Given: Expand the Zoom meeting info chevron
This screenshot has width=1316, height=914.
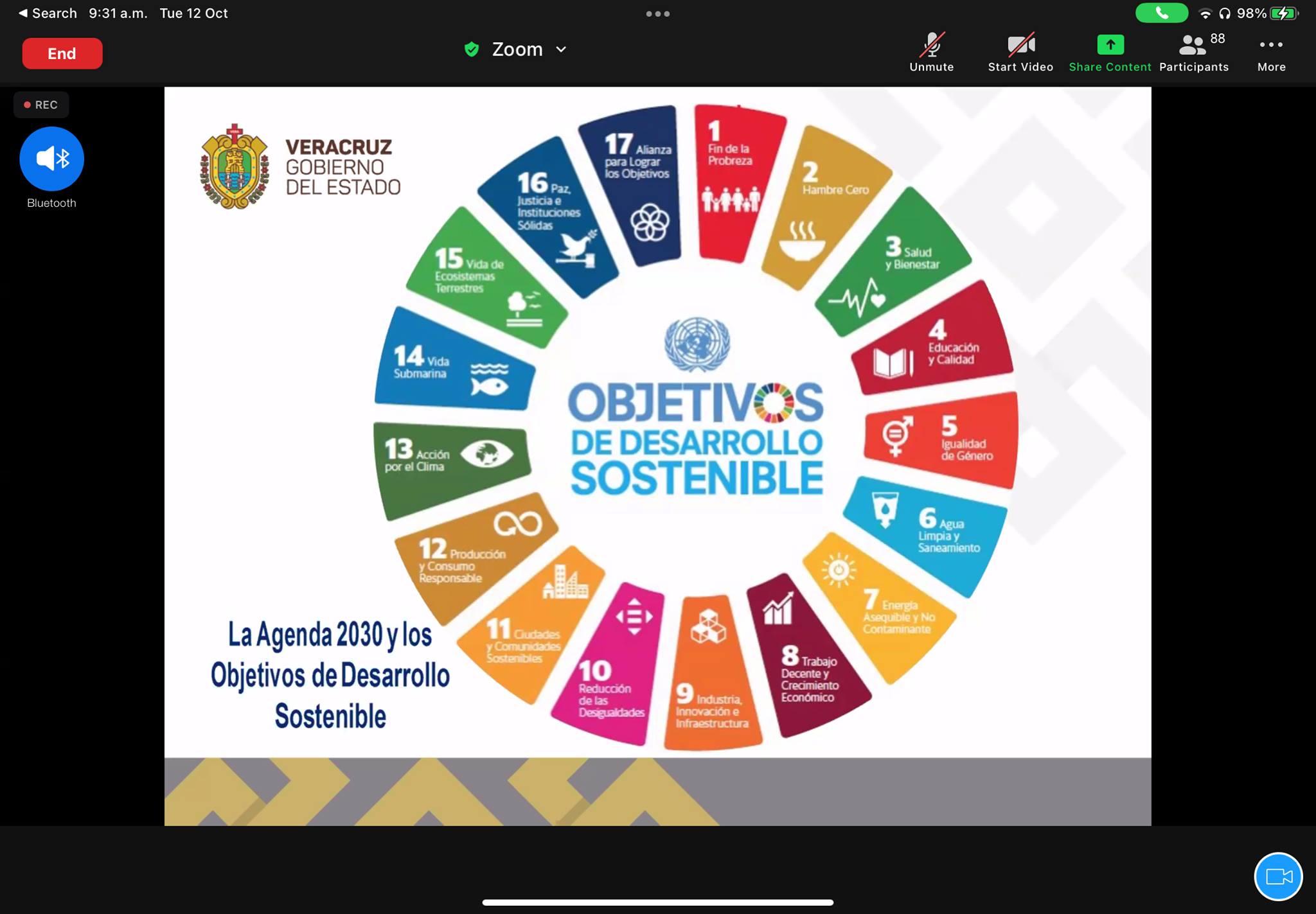Looking at the screenshot, I should click(x=561, y=49).
